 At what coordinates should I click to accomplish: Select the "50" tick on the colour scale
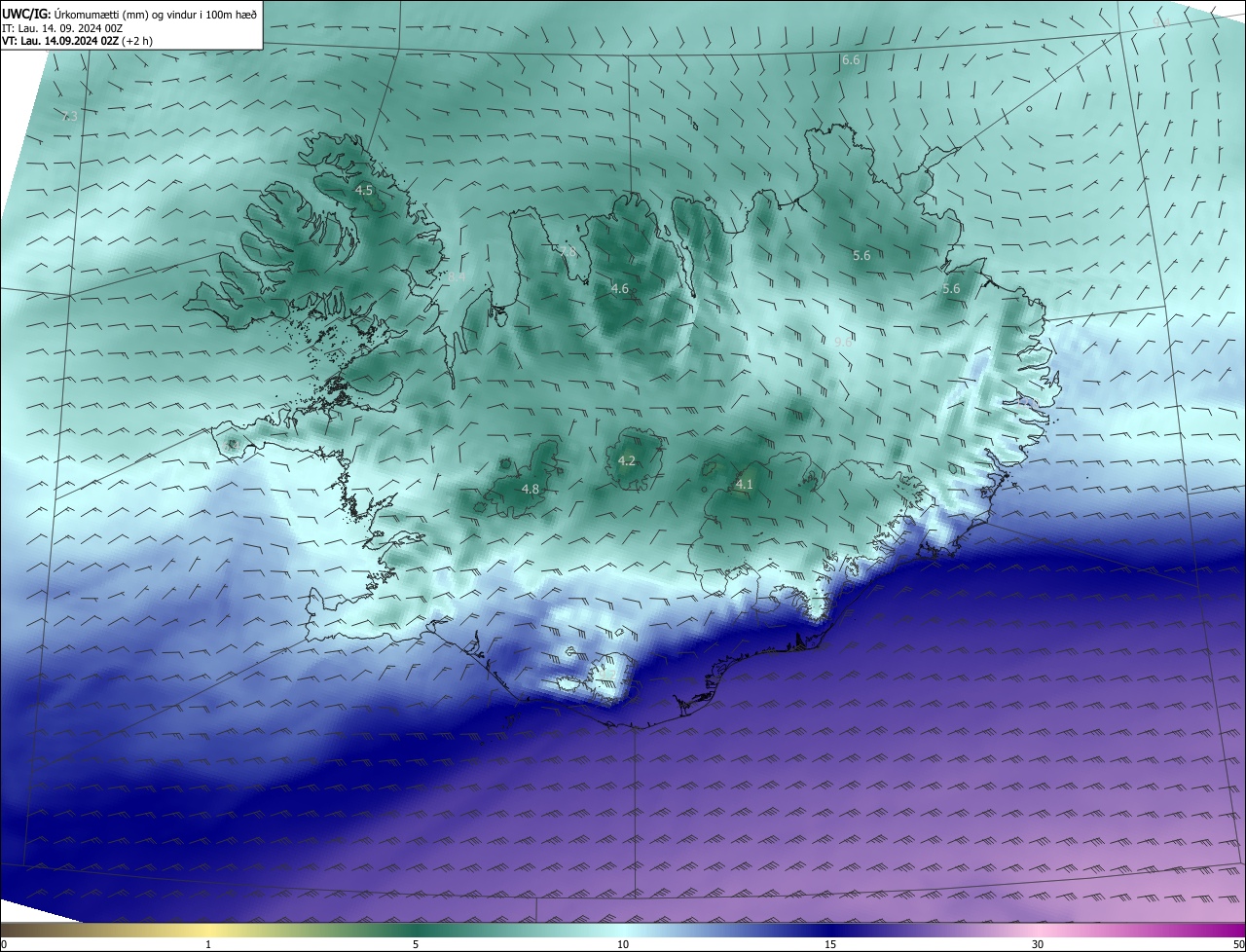pos(1238,944)
